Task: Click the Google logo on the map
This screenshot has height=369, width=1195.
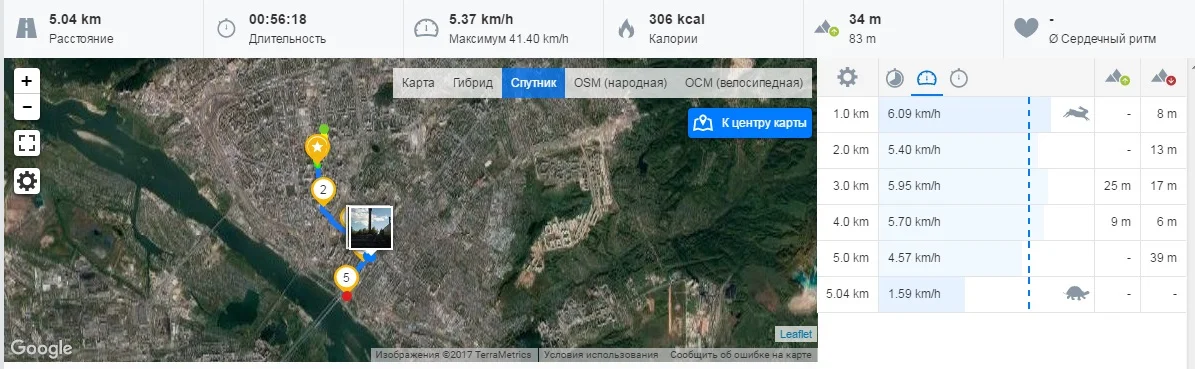Action: pos(41,348)
